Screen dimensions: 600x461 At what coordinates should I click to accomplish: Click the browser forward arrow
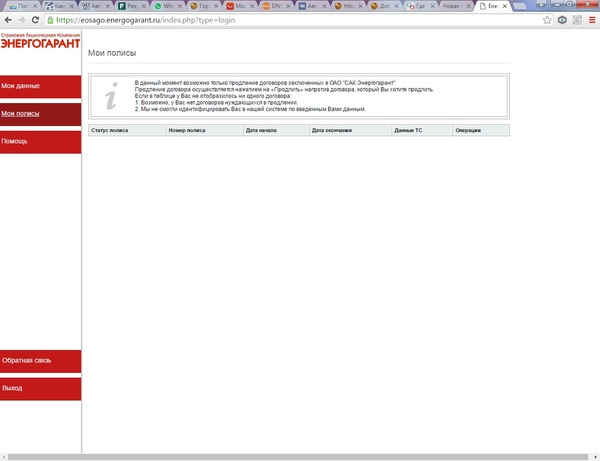22,20
